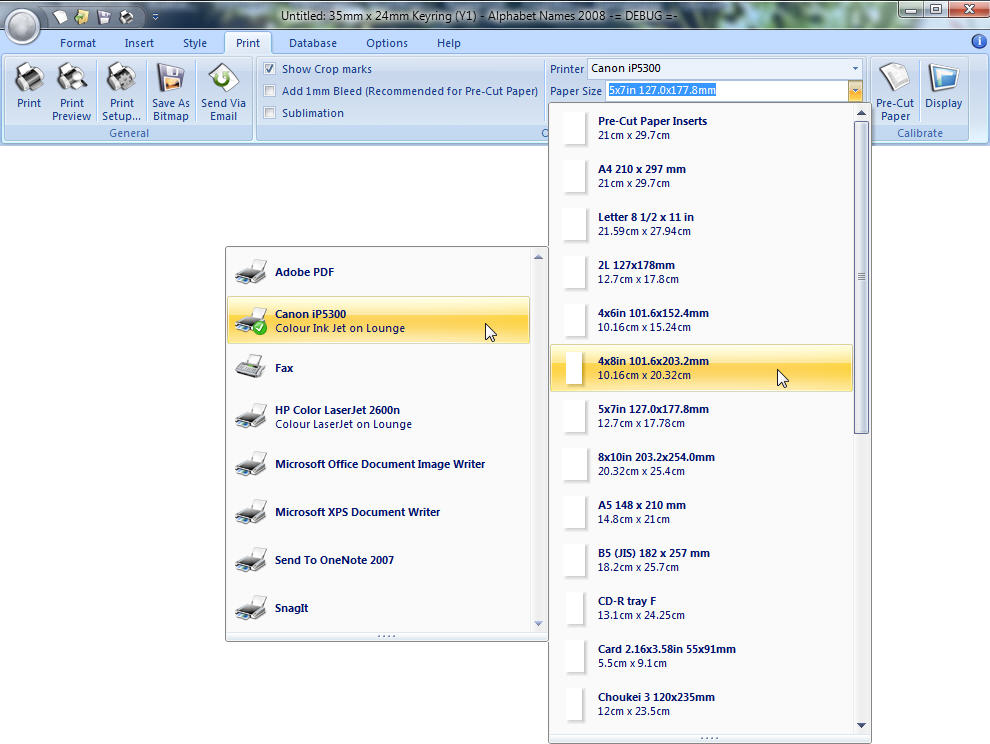The height and width of the screenshot is (744, 990).
Task: Choose Pre-Cut Paper Inserts paper size
Action: tap(701, 128)
